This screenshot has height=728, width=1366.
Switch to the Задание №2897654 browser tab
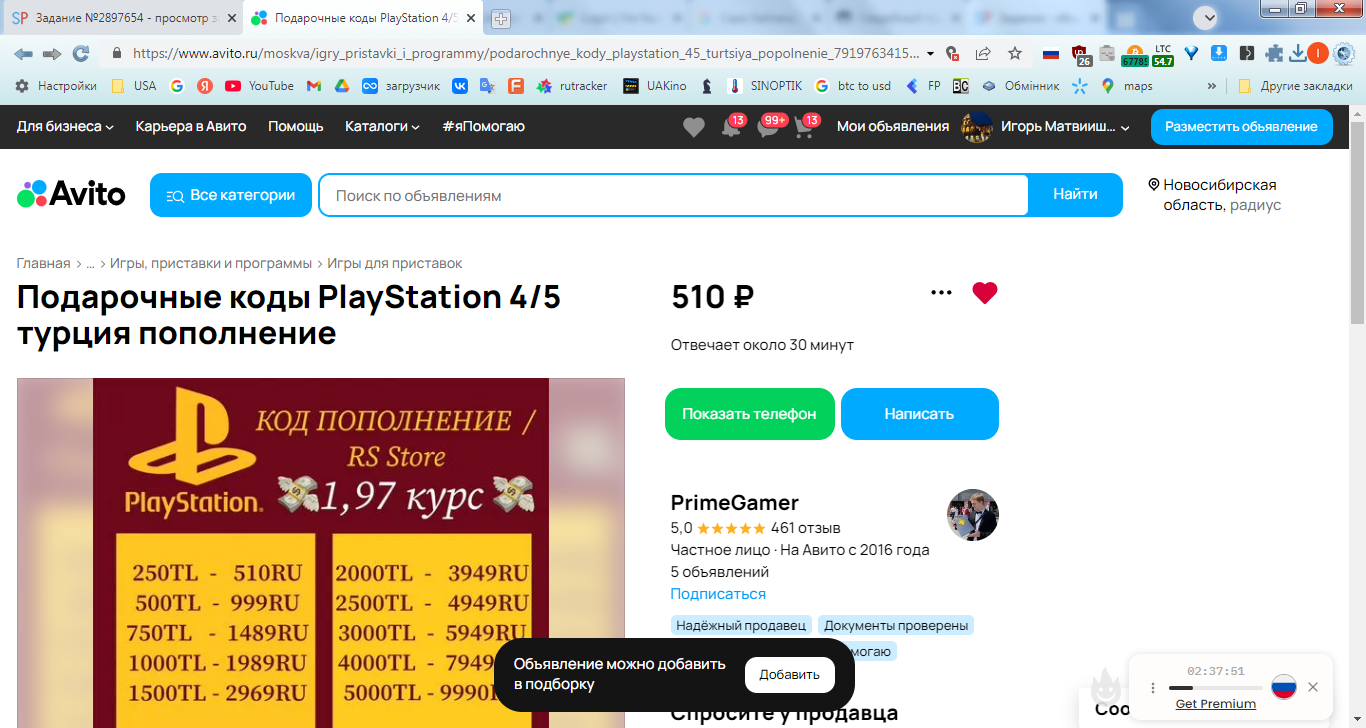pos(123,18)
